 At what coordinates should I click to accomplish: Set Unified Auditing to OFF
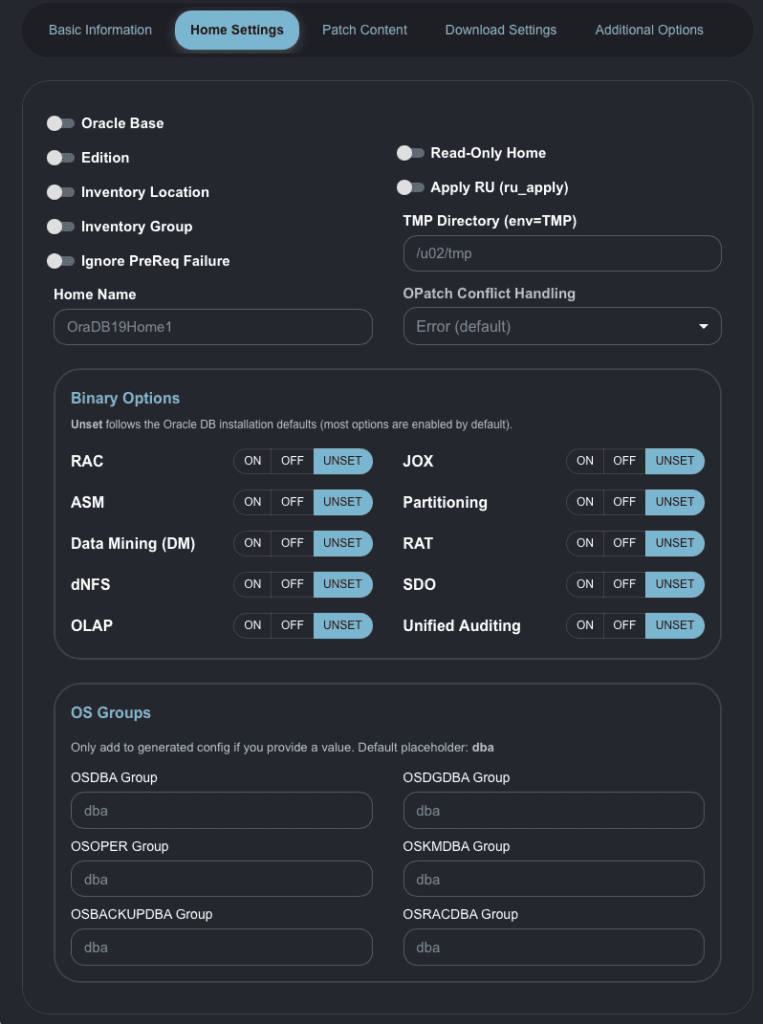(x=624, y=626)
